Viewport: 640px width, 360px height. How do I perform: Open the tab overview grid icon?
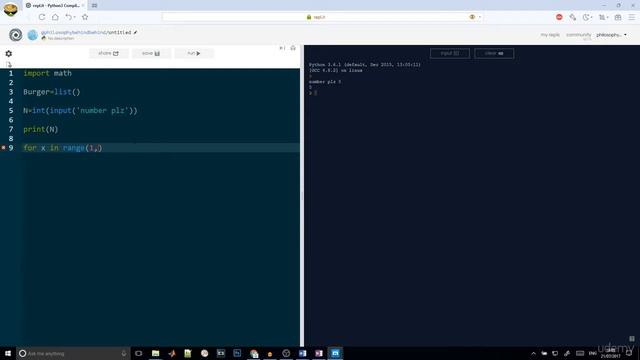(618, 17)
